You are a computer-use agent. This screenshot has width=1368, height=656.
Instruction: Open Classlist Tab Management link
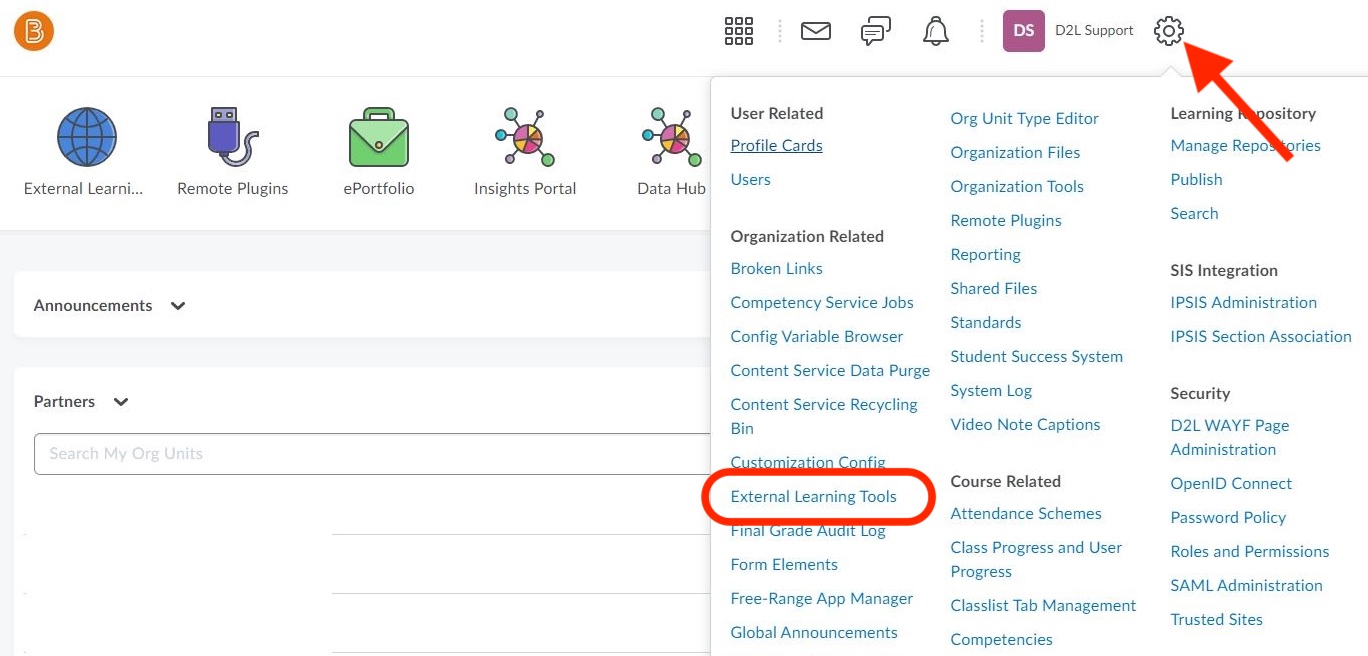pyautogui.click(x=1043, y=606)
